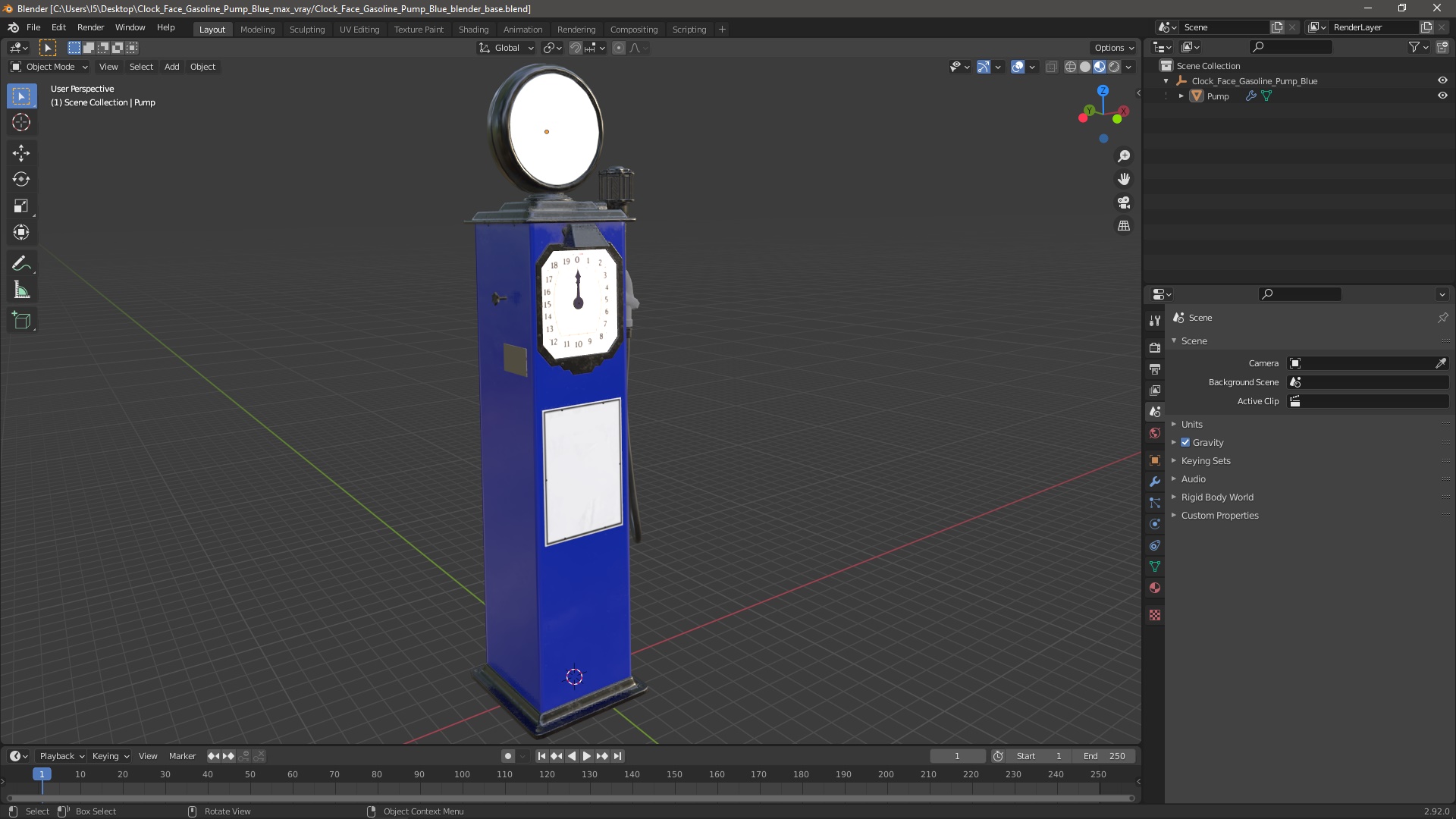Select the Annotate tool in sidebar

tap(22, 262)
